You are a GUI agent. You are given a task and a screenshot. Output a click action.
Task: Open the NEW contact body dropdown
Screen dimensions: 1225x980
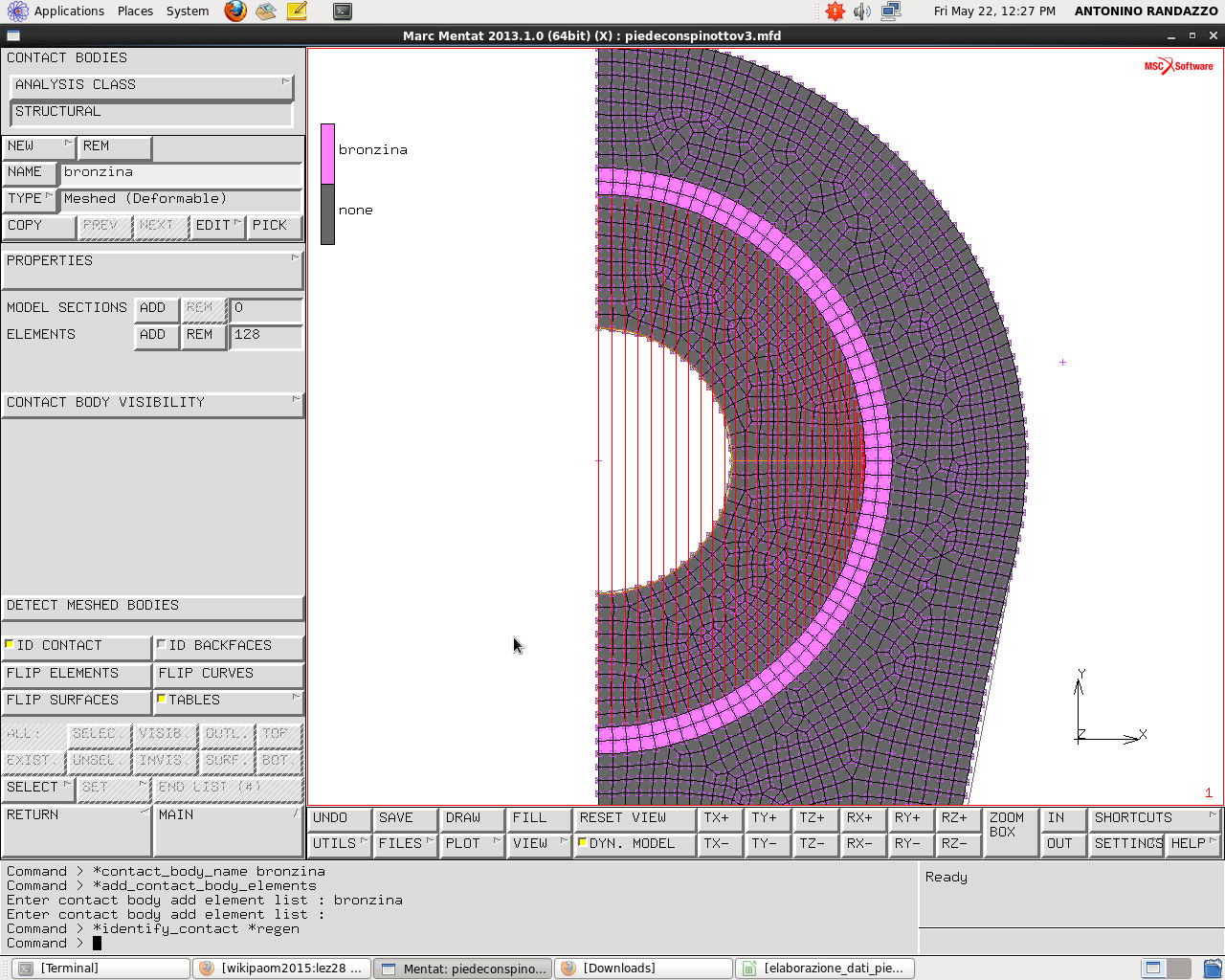[39, 146]
